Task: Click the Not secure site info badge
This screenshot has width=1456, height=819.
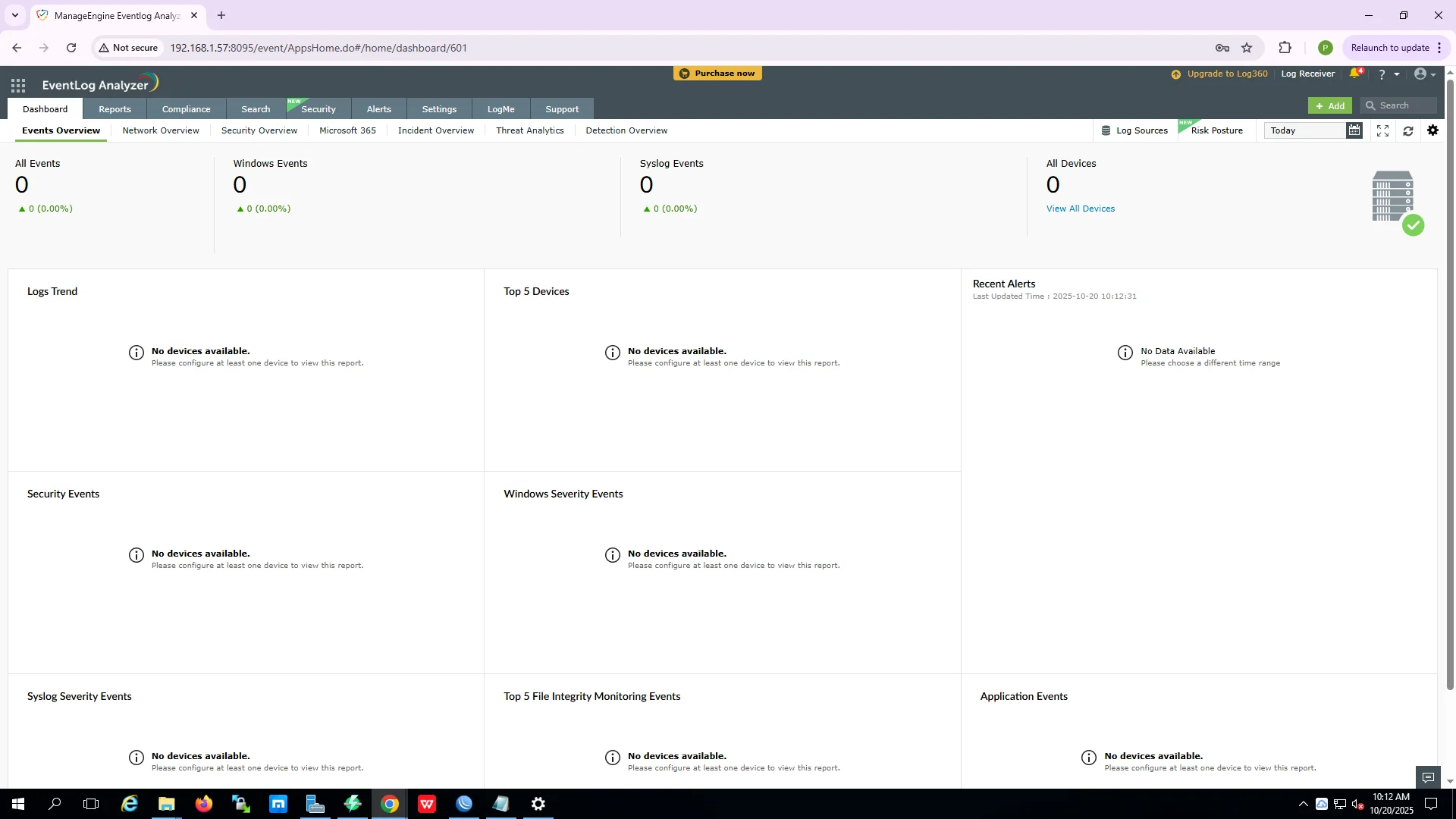Action: [x=128, y=48]
